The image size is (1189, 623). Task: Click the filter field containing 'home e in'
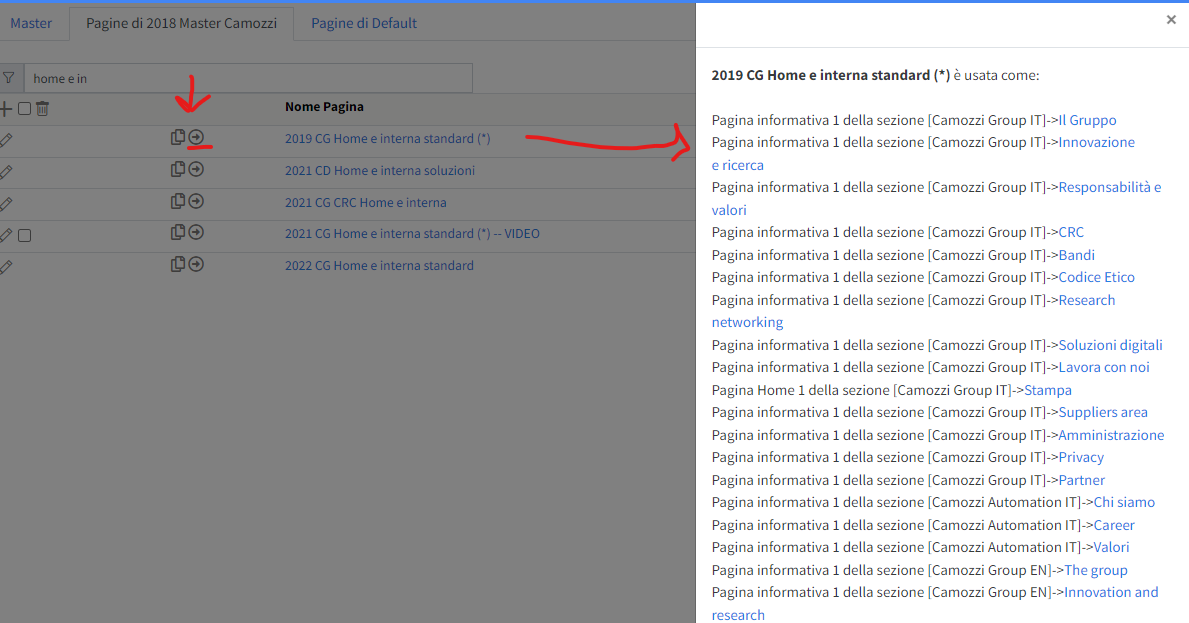point(248,78)
